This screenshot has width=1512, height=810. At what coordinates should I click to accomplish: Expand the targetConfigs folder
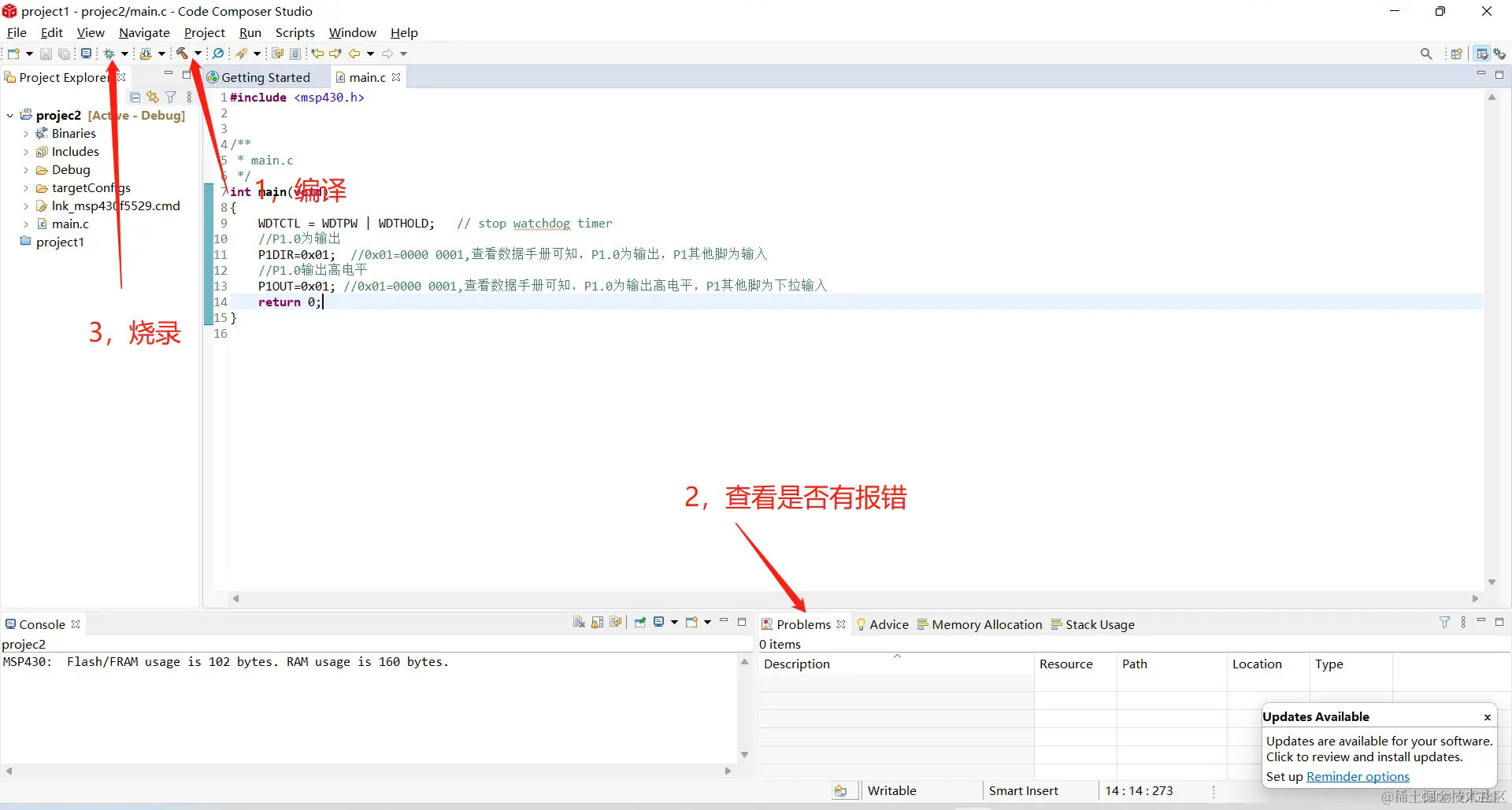(26, 188)
